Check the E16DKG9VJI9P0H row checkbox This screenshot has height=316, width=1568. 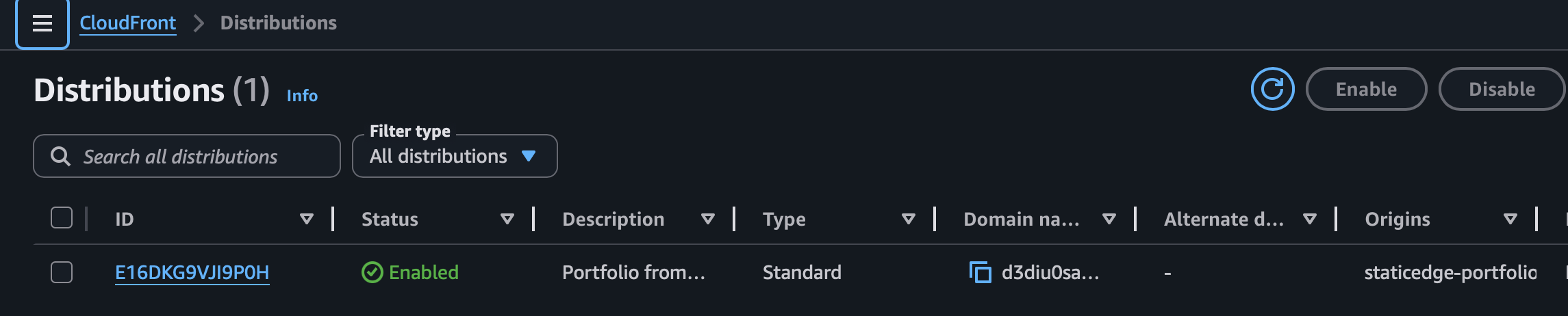coord(62,272)
